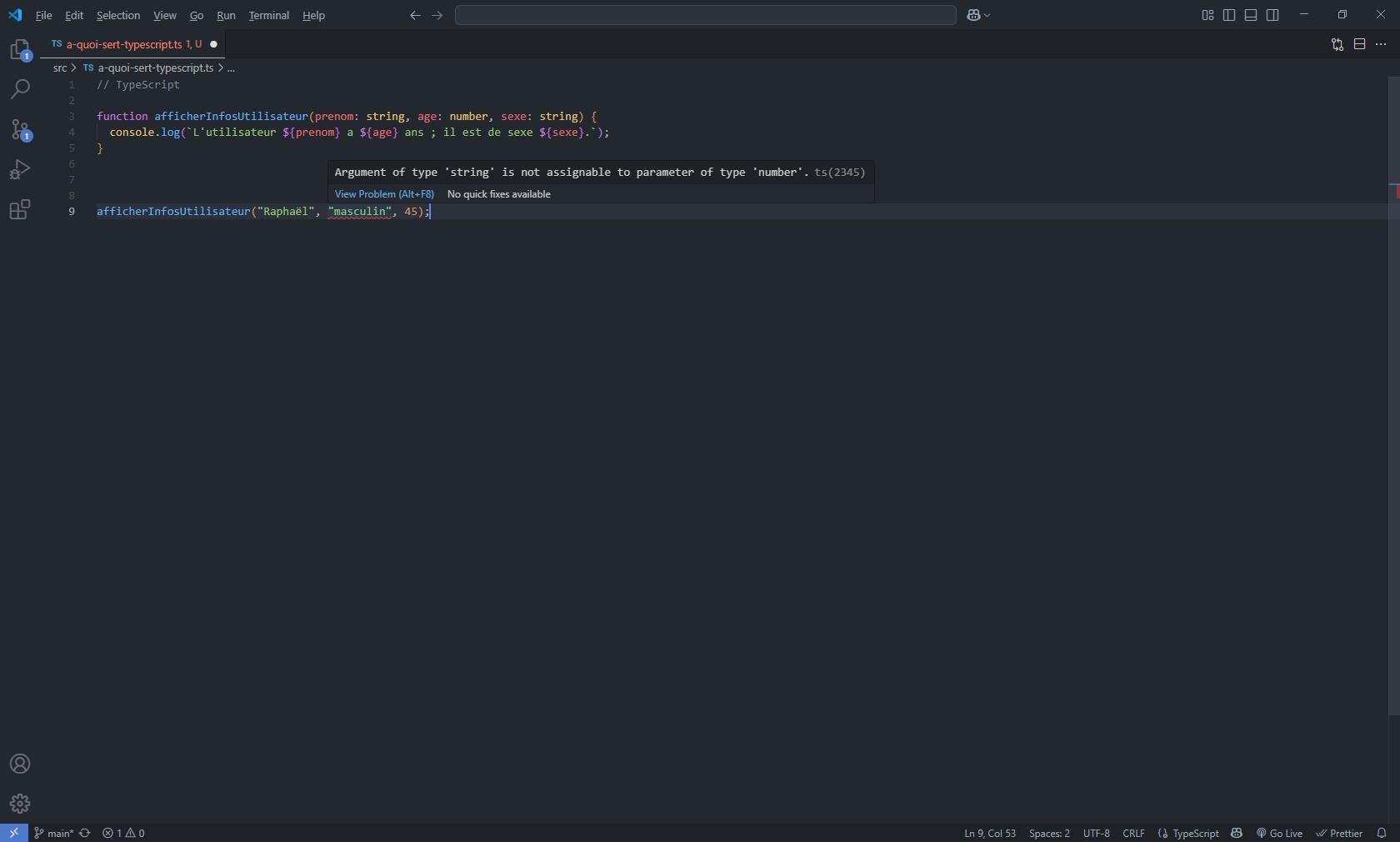Open the Source Control view
The width and height of the screenshot is (1400, 842).
click(20, 129)
